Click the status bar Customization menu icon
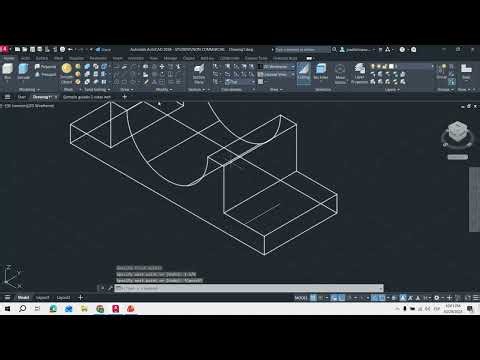 click(x=476, y=297)
